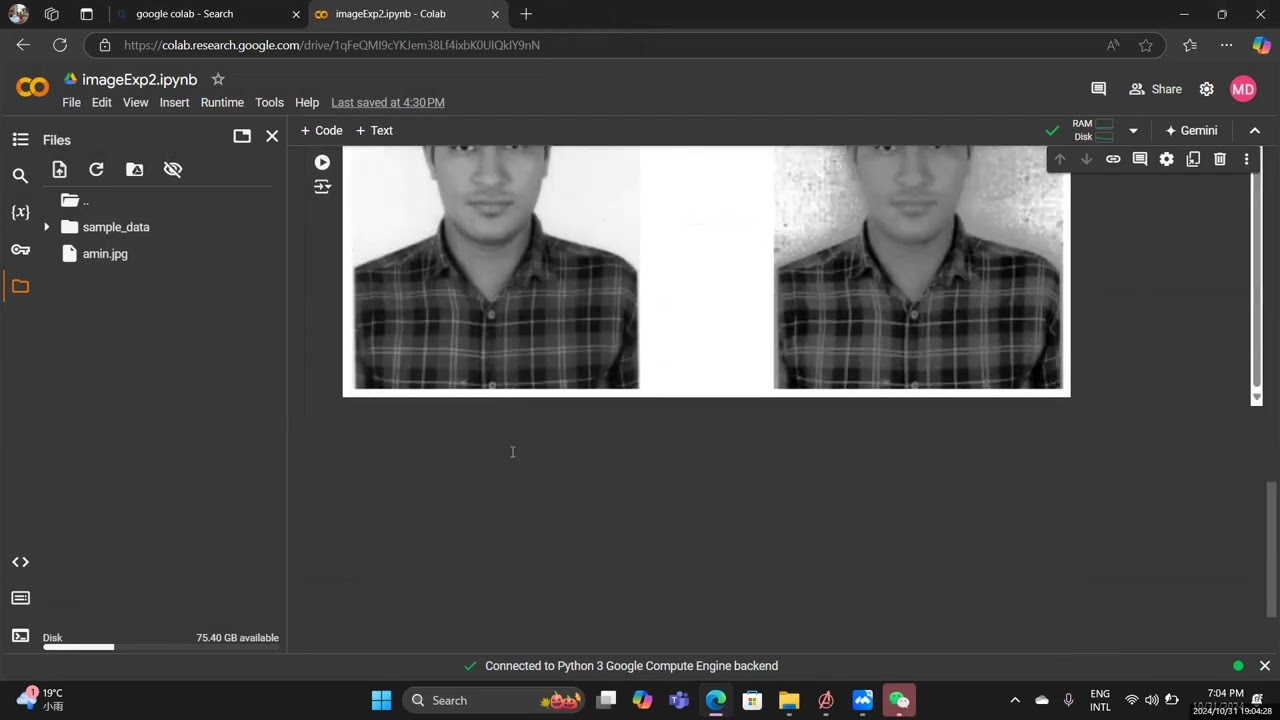The width and height of the screenshot is (1280, 720).
Task: Show hidden system tray icons
Action: pos(1015,700)
